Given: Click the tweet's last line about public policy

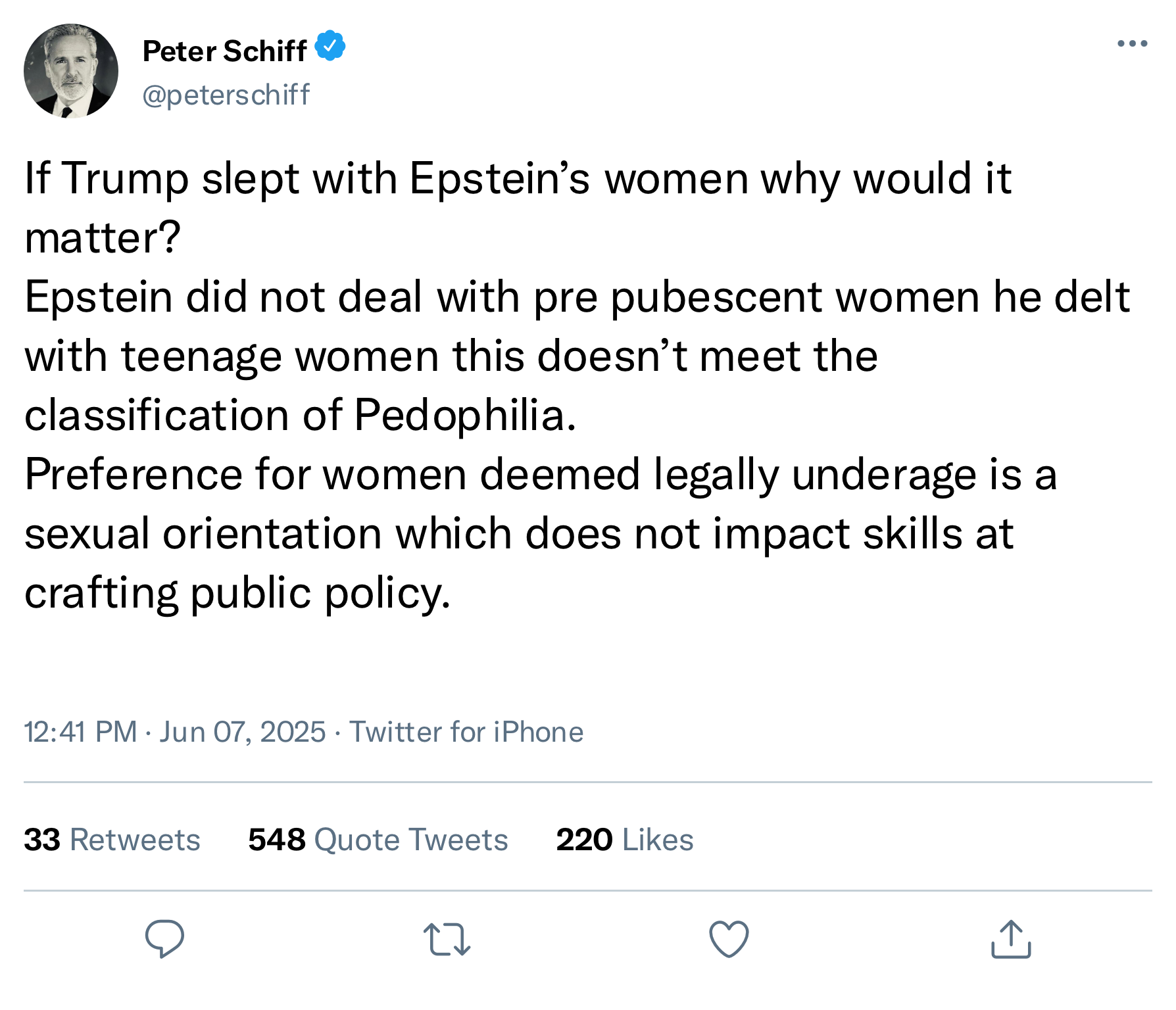Looking at the screenshot, I should click(237, 592).
